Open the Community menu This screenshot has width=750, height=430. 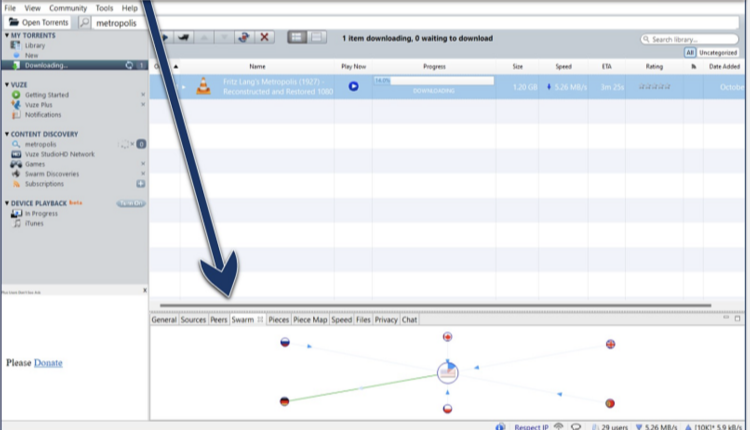coord(68,8)
